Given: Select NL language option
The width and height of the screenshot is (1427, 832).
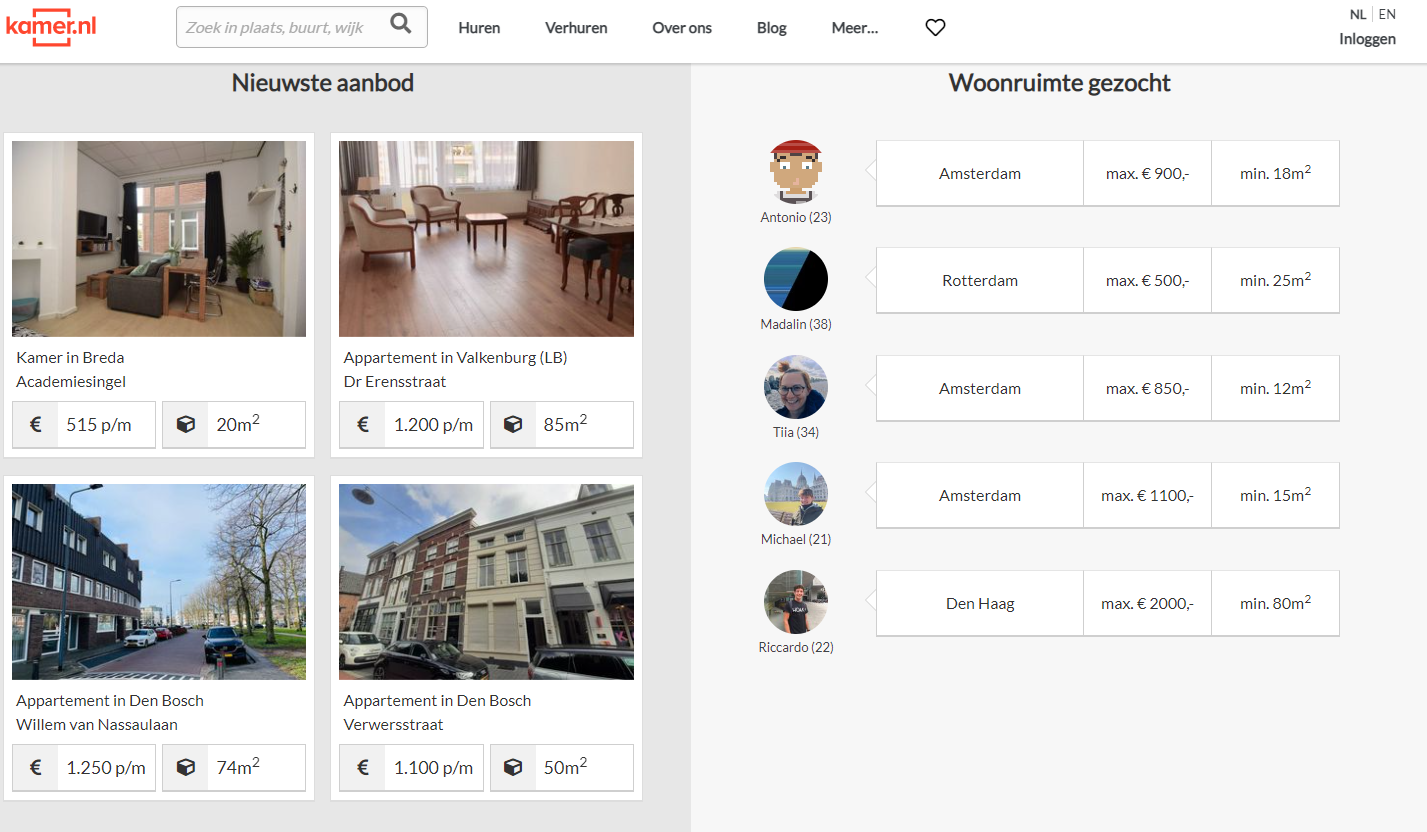Looking at the screenshot, I should pos(1357,14).
